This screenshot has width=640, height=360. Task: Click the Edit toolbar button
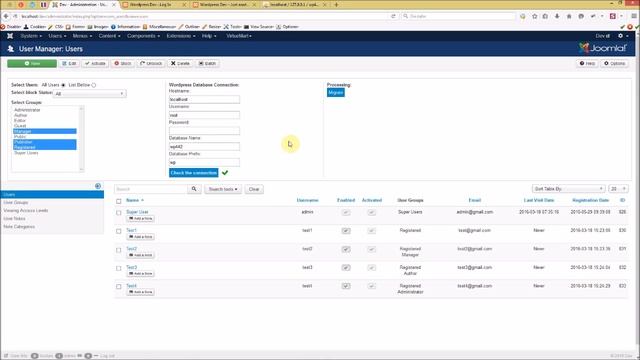69,63
